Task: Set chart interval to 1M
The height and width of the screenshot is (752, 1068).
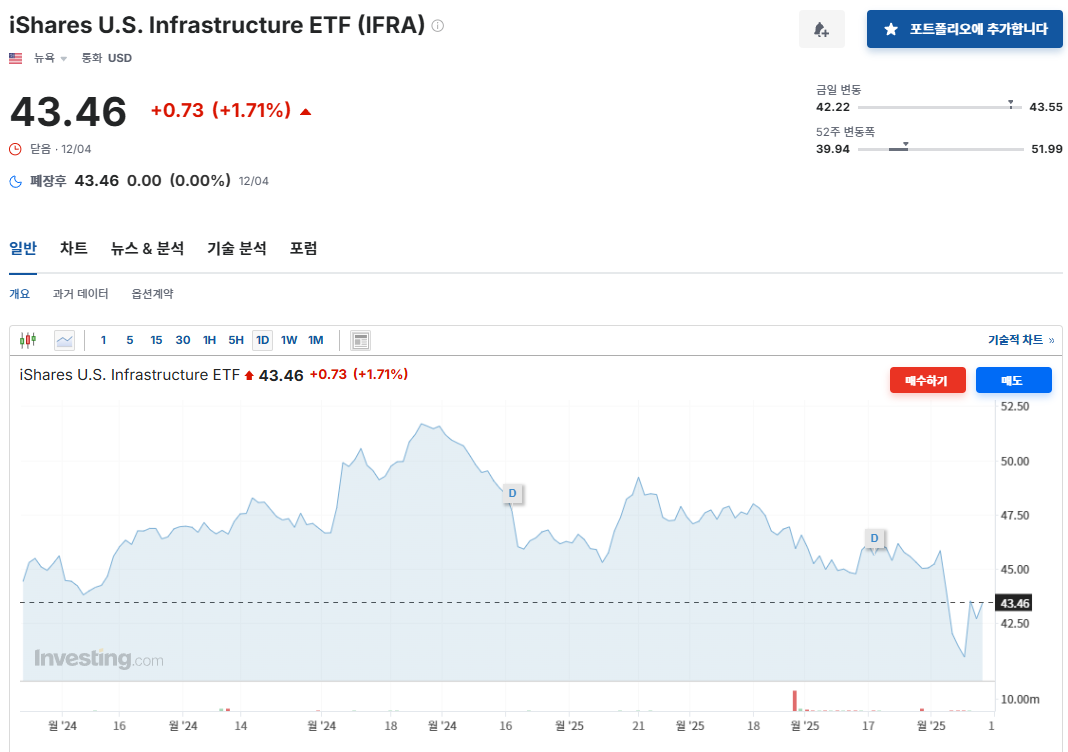Action: (x=315, y=340)
